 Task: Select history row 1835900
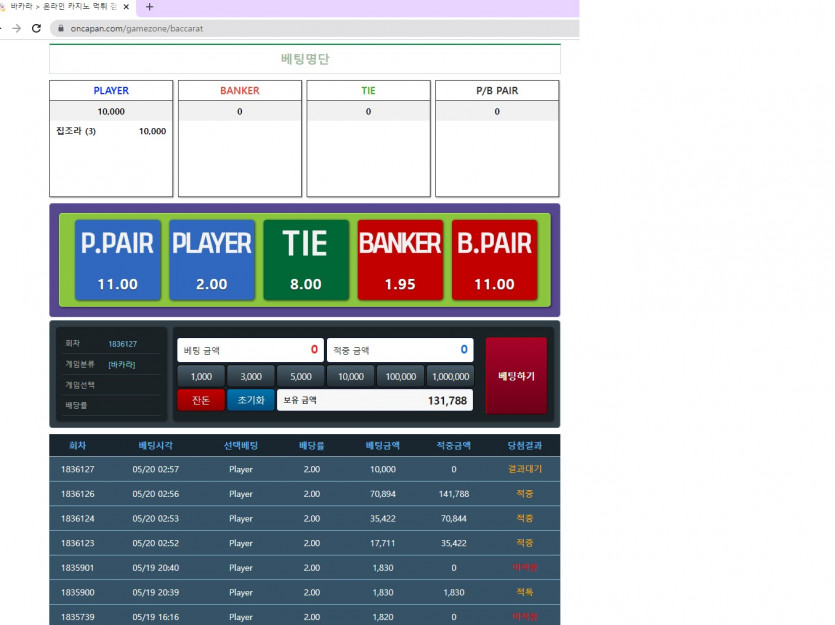click(305, 592)
